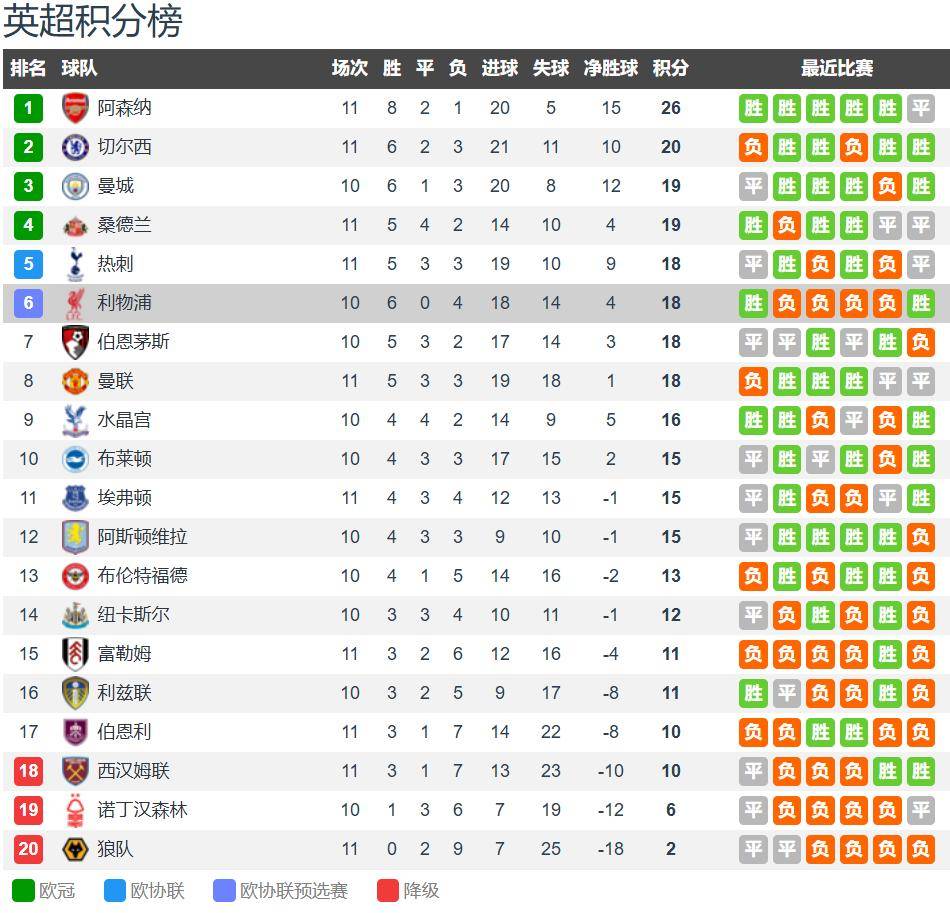This screenshot has height=913, width=950.
Task: Click the Chelsea club crest icon
Action: tap(75, 147)
